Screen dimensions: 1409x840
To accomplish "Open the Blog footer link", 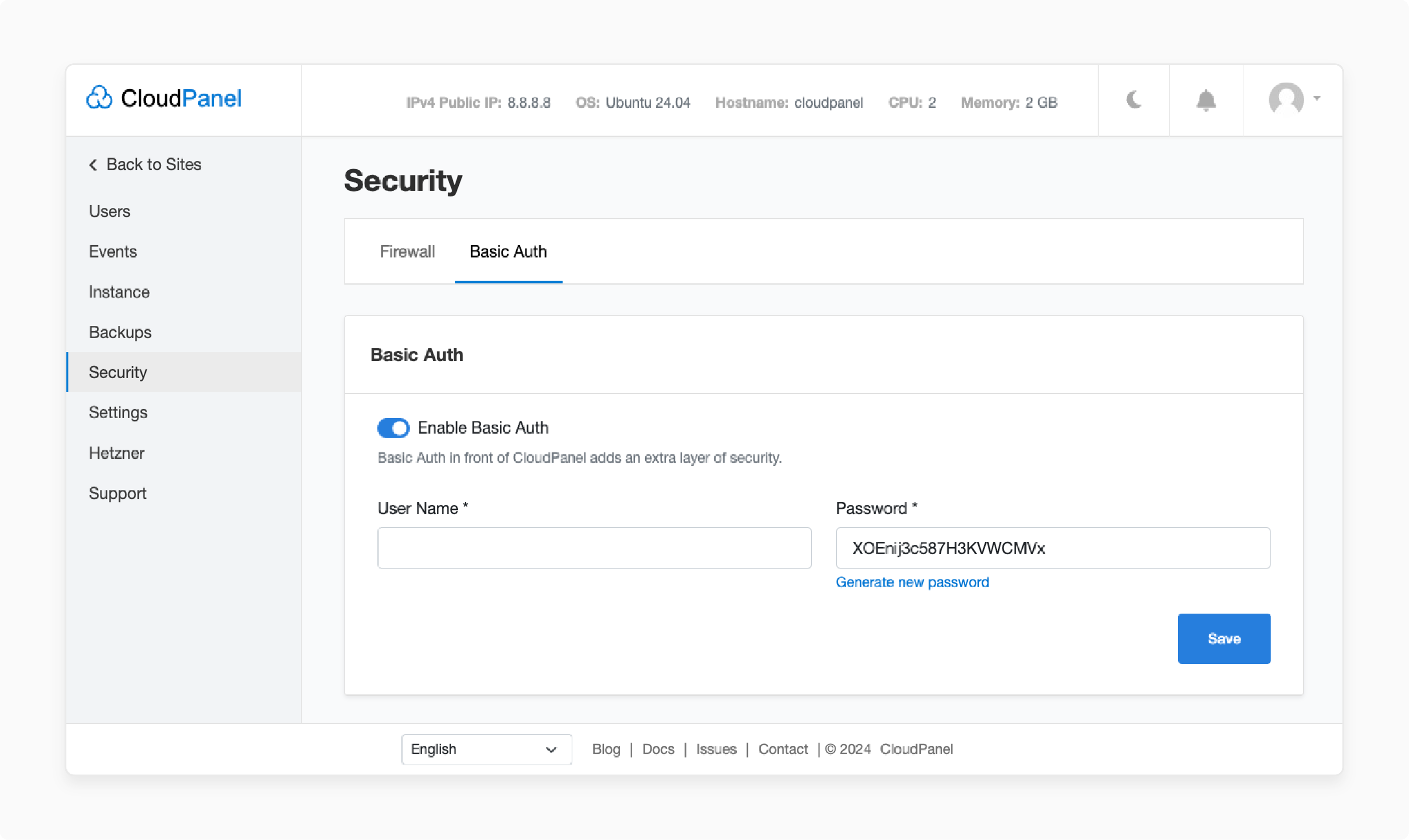I will point(606,750).
